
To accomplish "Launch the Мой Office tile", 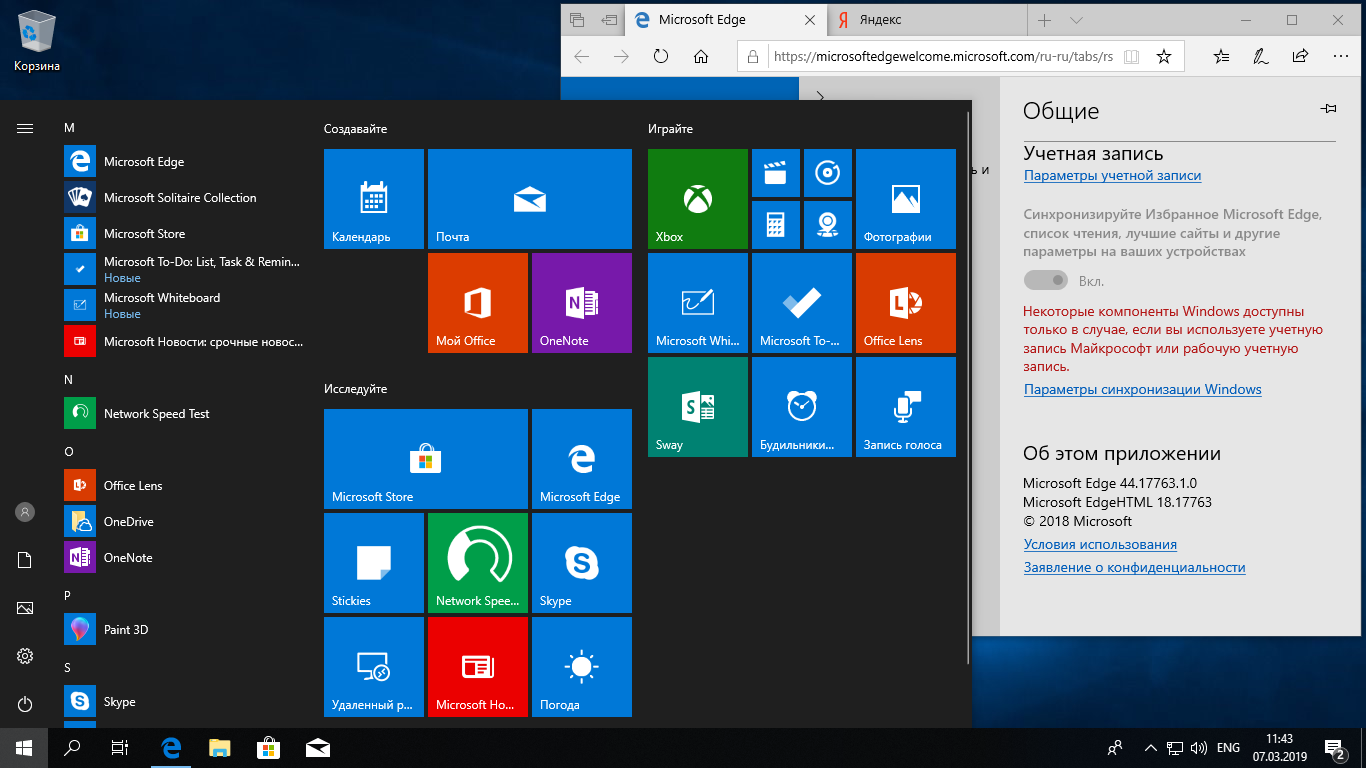I will [x=478, y=303].
